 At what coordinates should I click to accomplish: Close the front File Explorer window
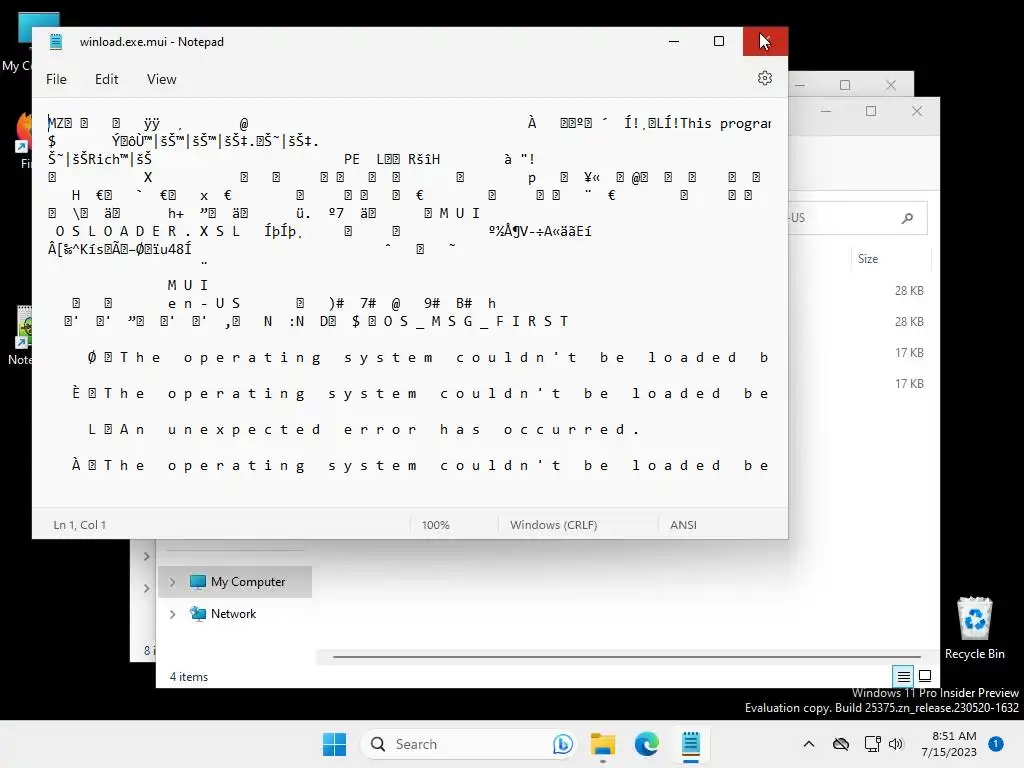tap(917, 111)
